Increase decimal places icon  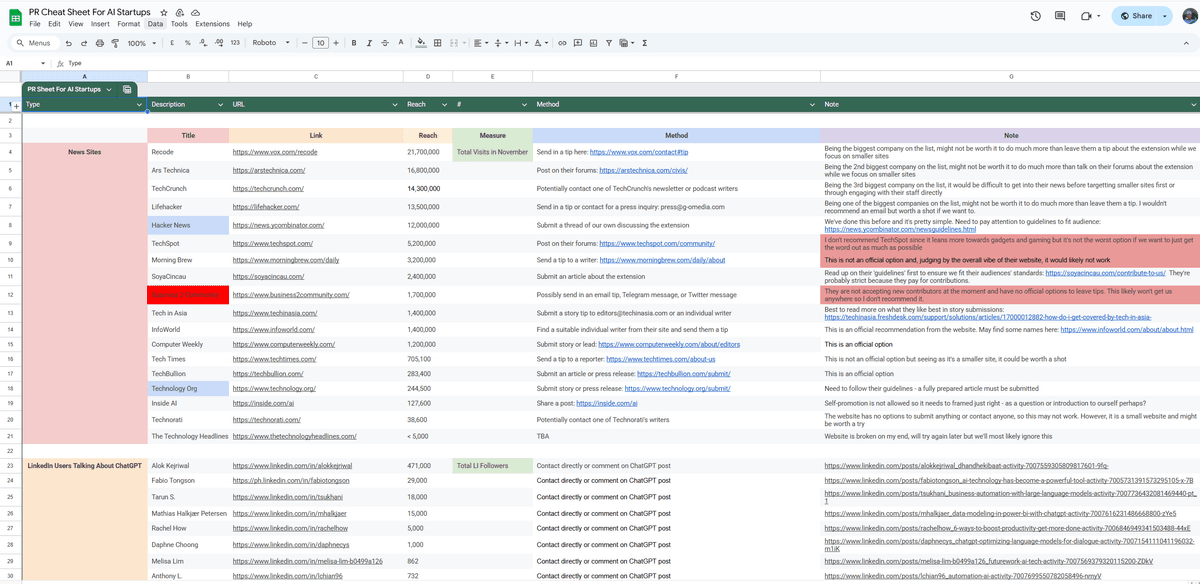coord(218,43)
